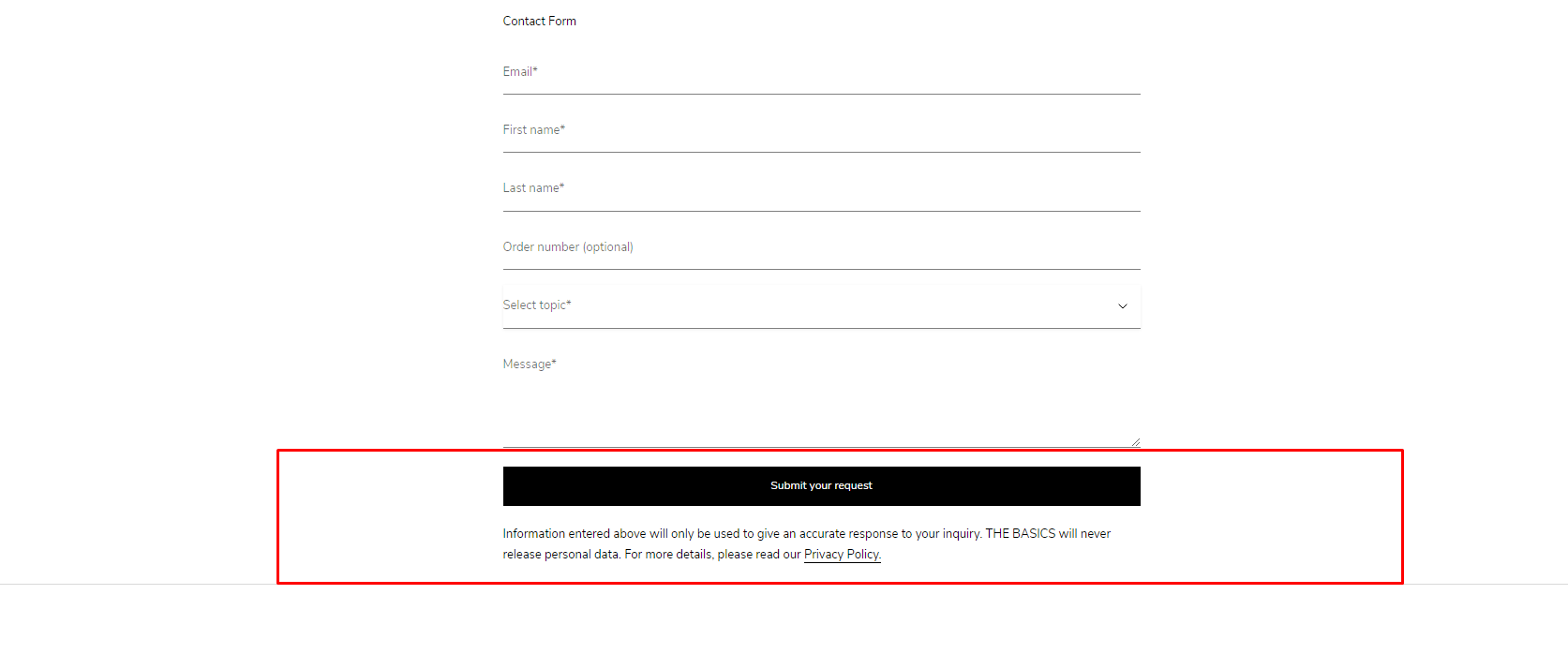The width and height of the screenshot is (1568, 654).
Task: Click the "Select topic*" placeholder text
Action: tap(536, 305)
